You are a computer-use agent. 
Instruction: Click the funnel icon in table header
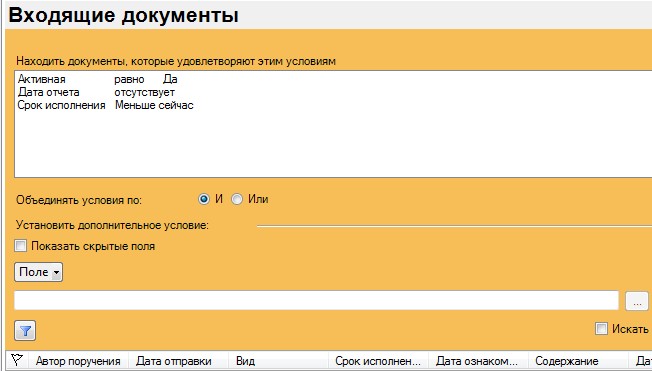tap(17, 360)
